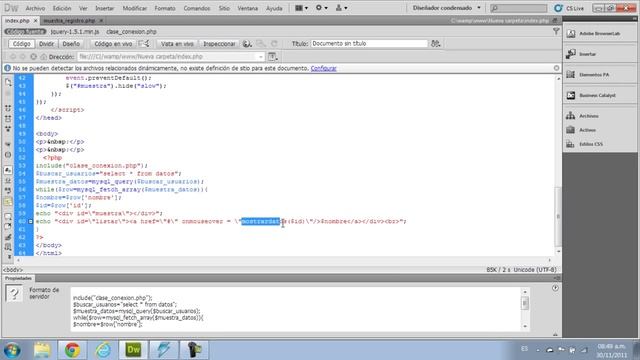This screenshot has height=360, width=640.
Task: Click the search field in top bar
Action: tap(518, 8)
